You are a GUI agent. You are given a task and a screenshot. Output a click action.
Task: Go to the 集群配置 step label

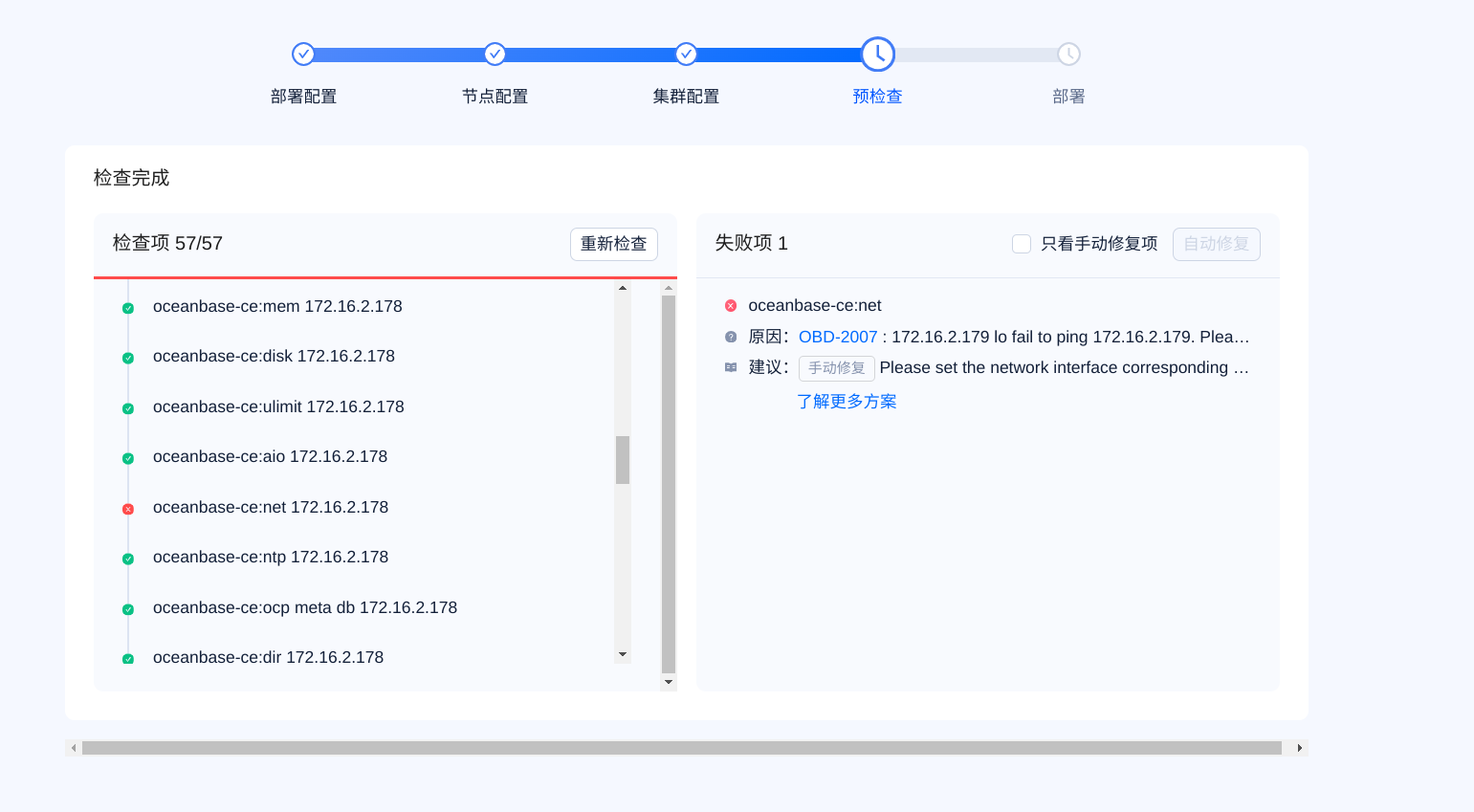686,97
